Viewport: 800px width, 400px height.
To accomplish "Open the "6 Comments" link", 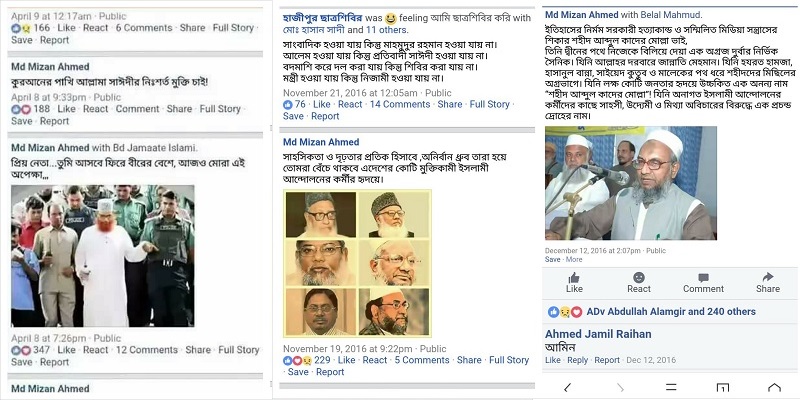I will (x=144, y=28).
